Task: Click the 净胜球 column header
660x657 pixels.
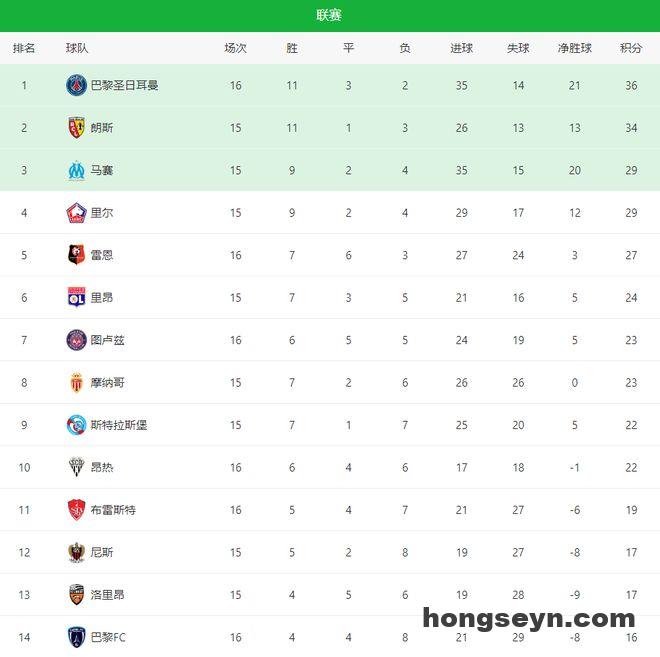Action: point(575,48)
